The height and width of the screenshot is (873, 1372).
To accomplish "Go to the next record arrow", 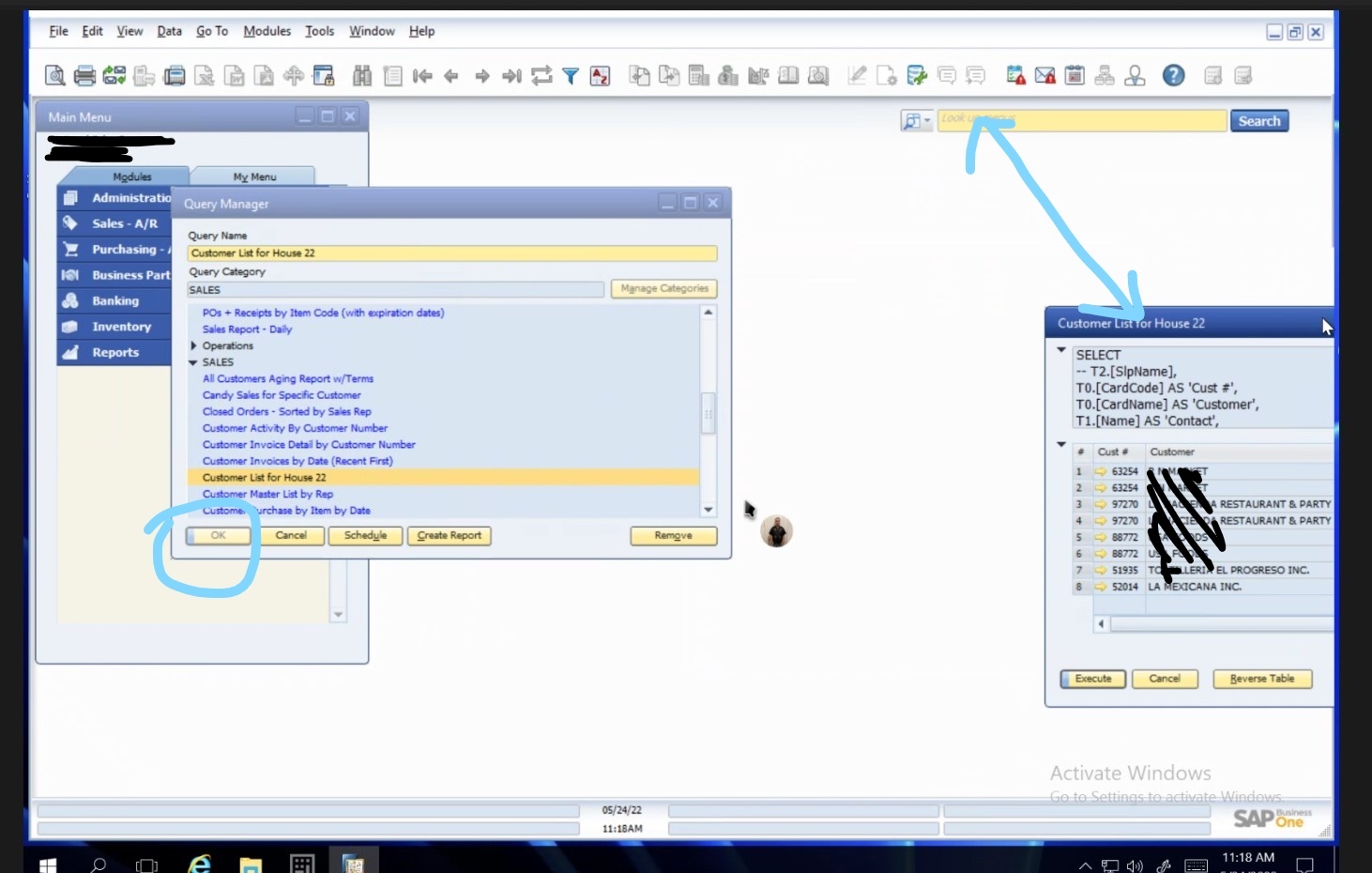I will (482, 76).
